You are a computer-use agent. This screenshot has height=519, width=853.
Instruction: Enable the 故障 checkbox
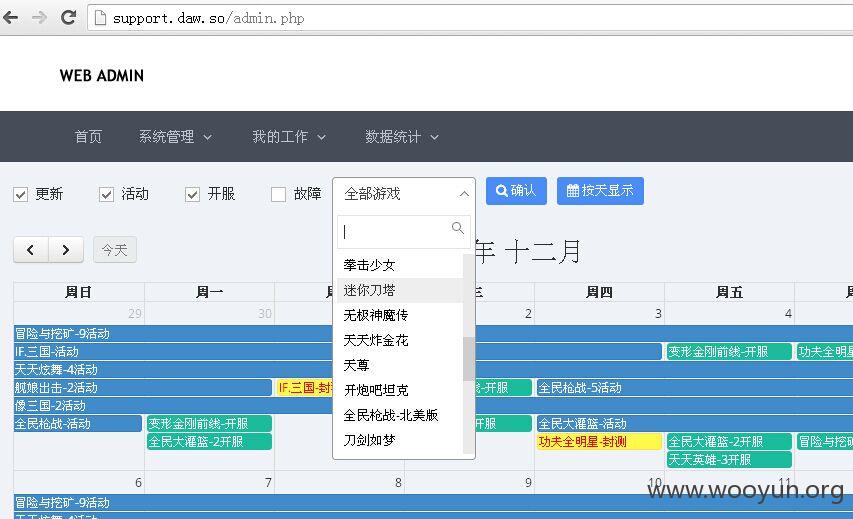(278, 194)
